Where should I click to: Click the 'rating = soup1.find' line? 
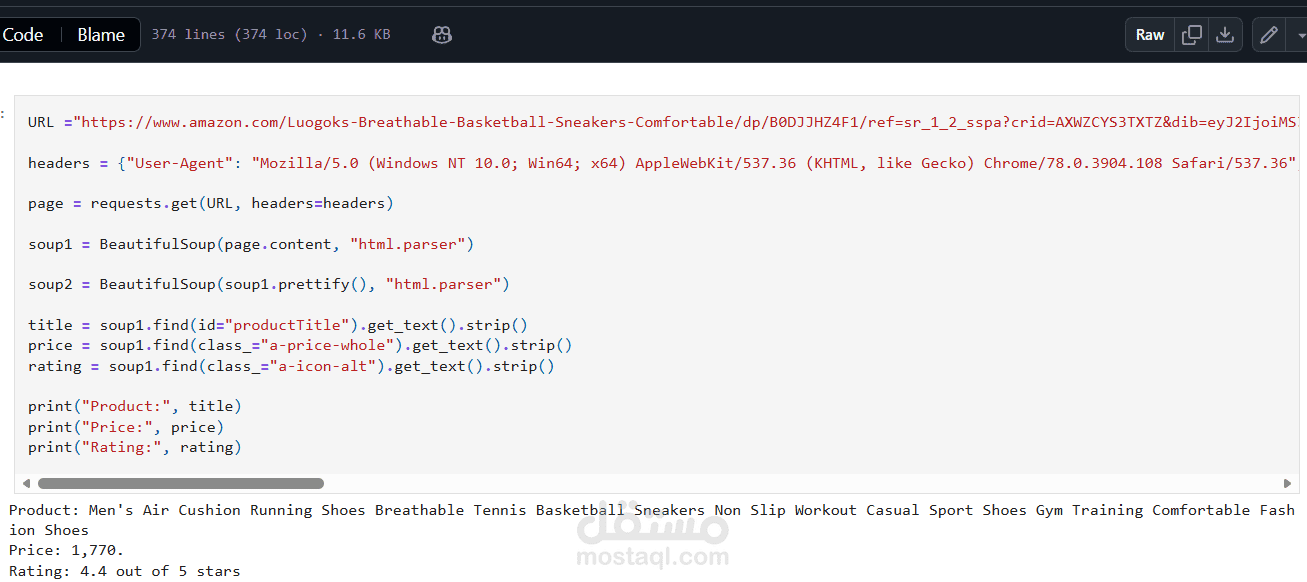pos(291,366)
